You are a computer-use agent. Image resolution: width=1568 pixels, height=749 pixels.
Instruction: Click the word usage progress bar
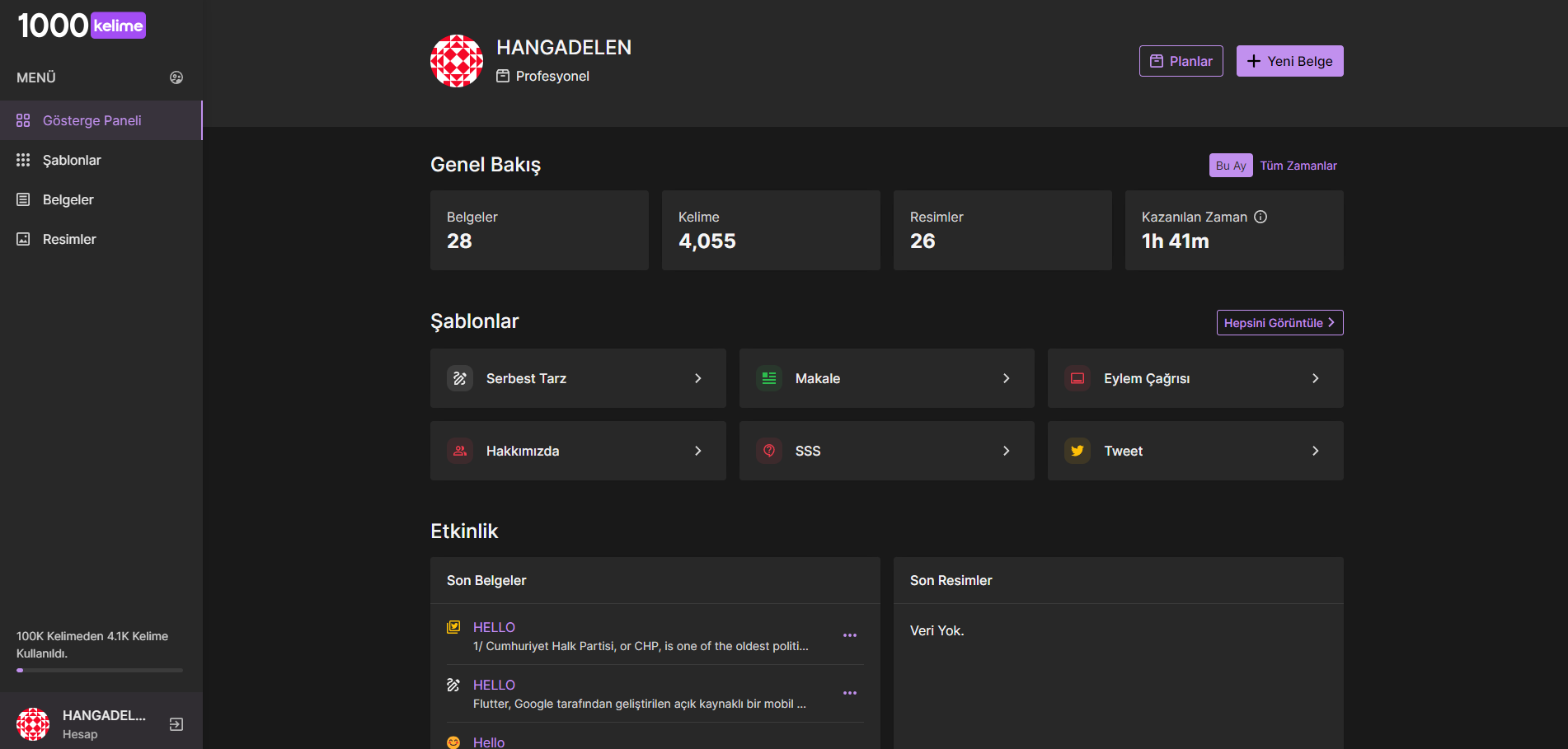100,670
